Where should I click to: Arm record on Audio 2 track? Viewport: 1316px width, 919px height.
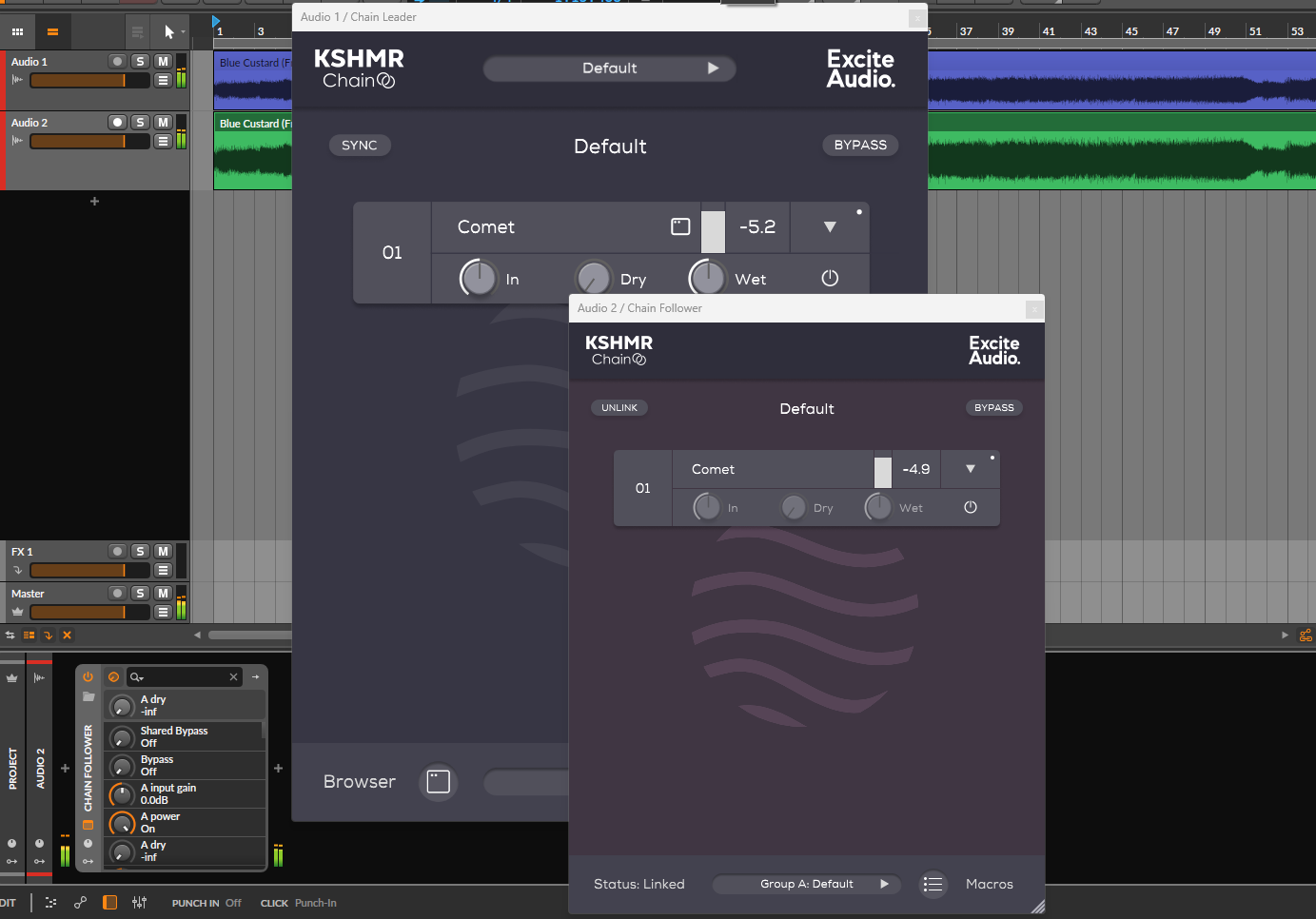pyautogui.click(x=117, y=122)
